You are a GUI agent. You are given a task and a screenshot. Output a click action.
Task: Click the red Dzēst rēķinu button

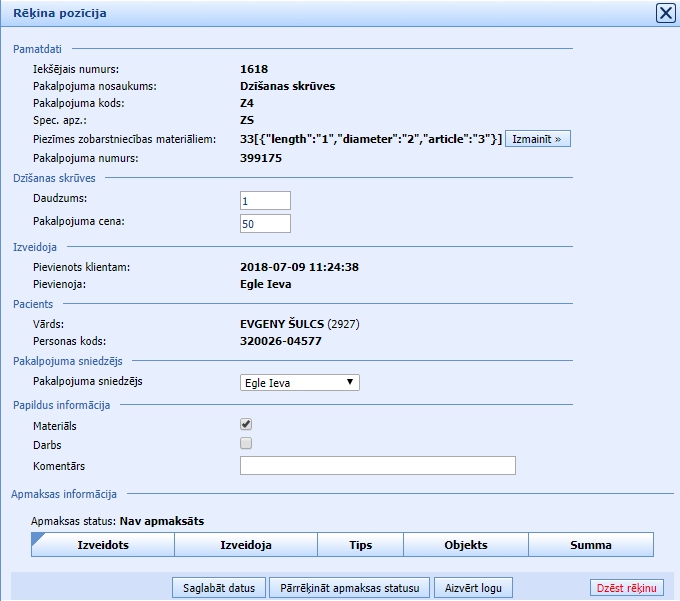[x=627, y=587]
